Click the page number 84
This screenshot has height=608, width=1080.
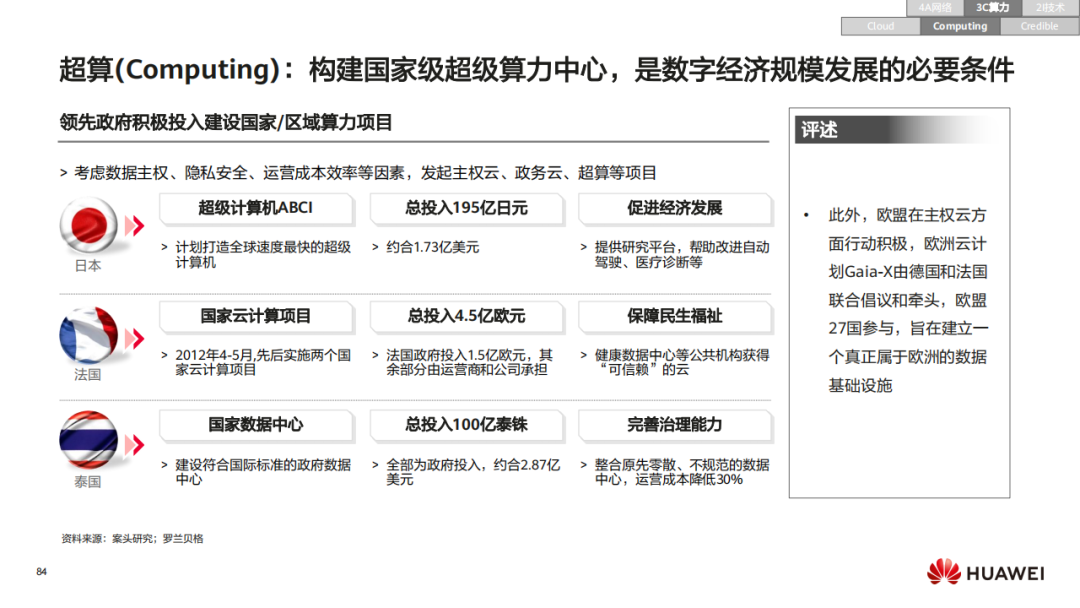coord(40,570)
